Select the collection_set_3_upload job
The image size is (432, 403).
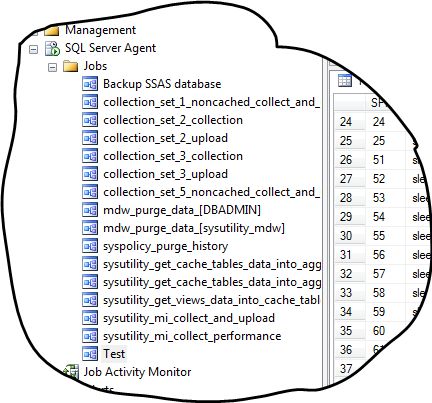(165, 174)
